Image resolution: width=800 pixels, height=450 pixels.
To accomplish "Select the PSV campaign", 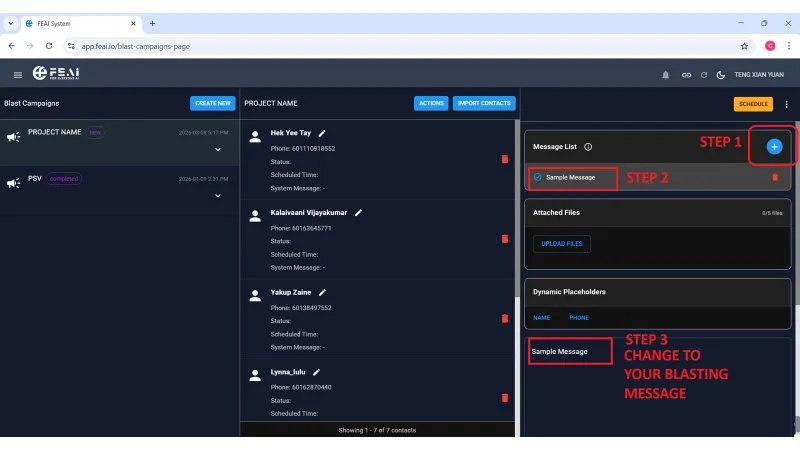I will point(119,188).
